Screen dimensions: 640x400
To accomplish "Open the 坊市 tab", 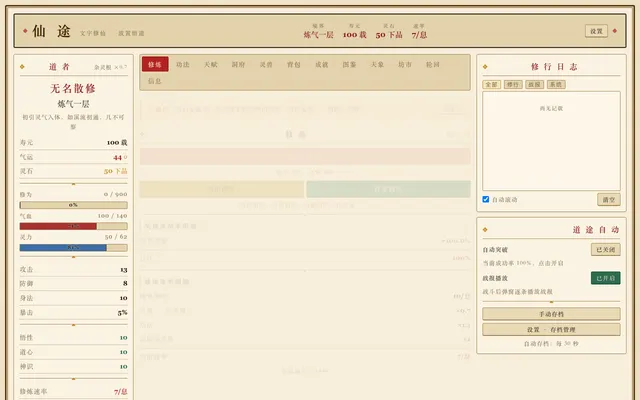I will (x=405, y=64).
